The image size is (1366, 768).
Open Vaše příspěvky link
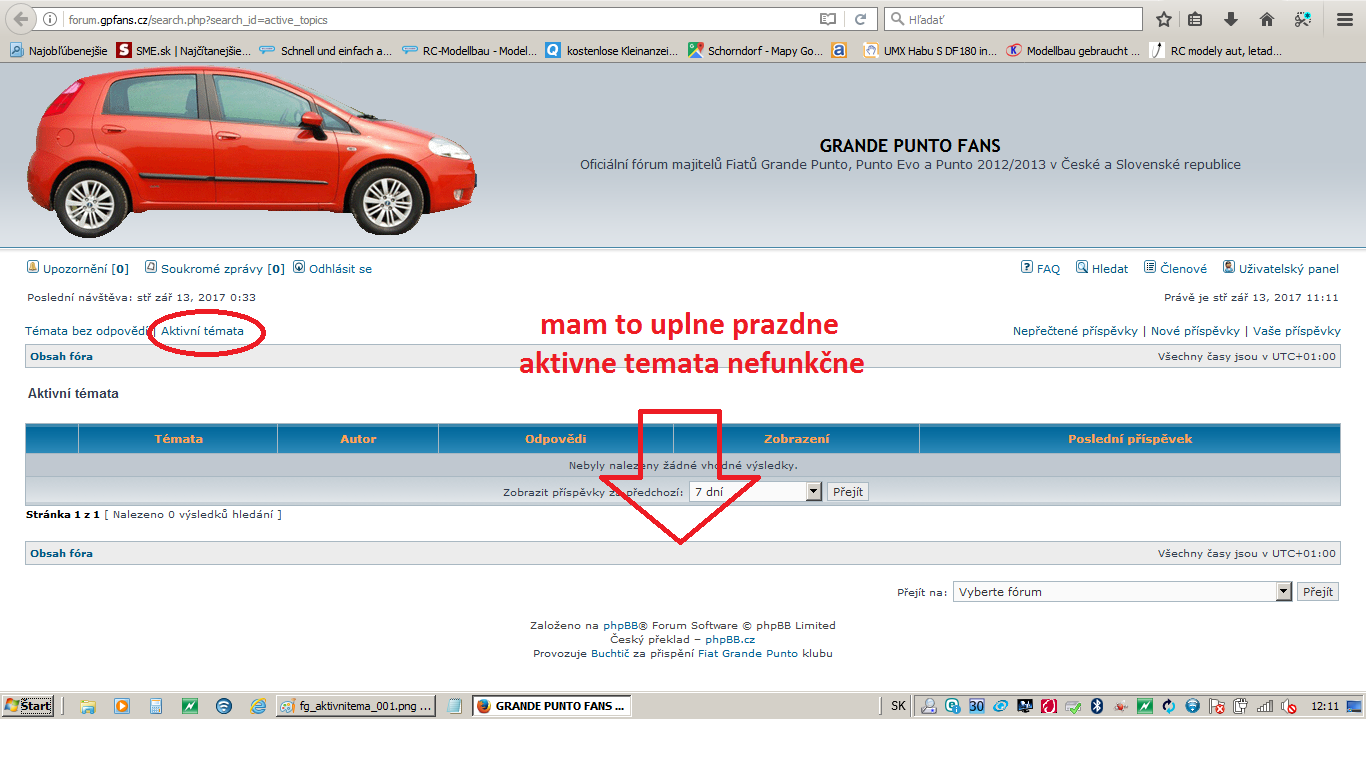point(1297,331)
